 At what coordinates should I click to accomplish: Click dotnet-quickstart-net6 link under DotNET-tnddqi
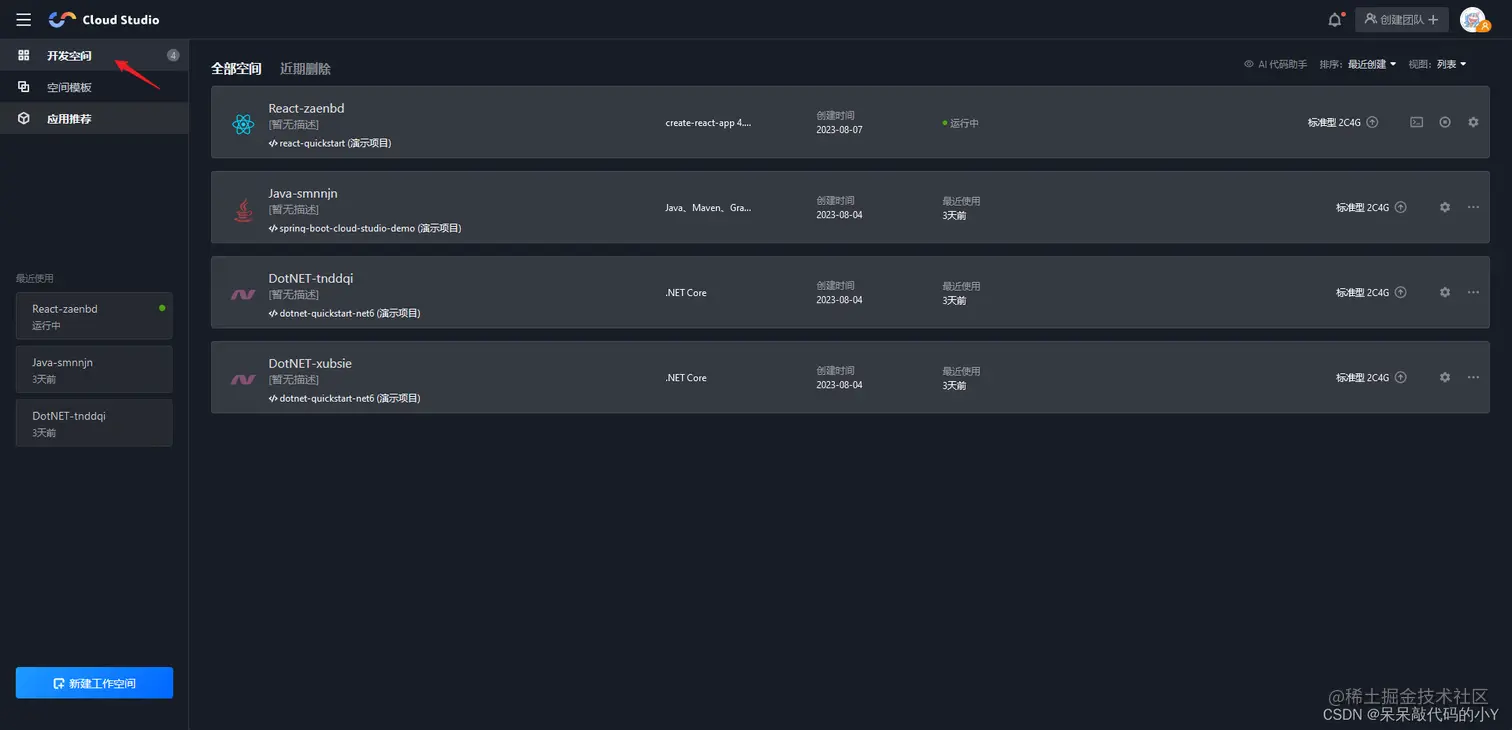click(x=344, y=313)
